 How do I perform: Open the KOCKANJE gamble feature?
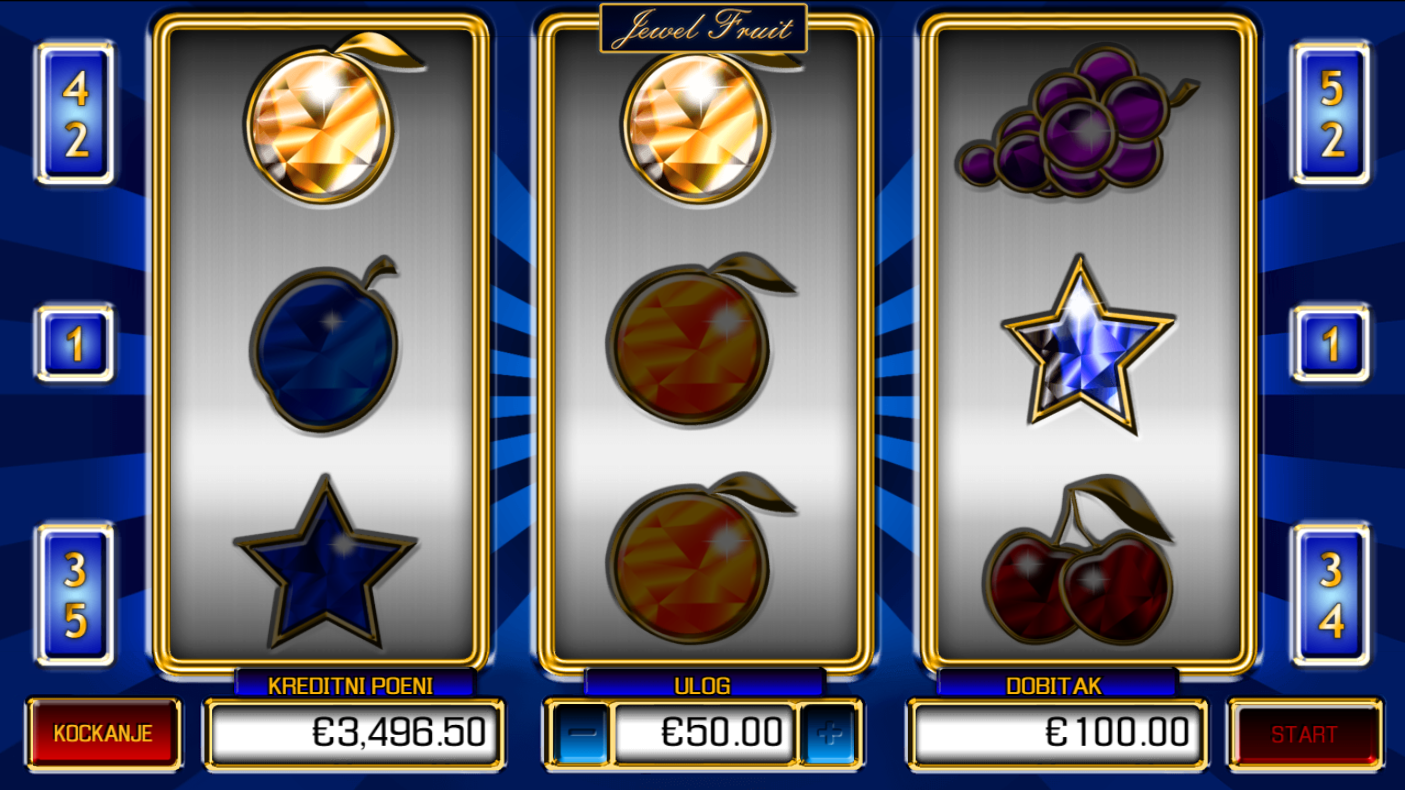pyautogui.click(x=104, y=733)
